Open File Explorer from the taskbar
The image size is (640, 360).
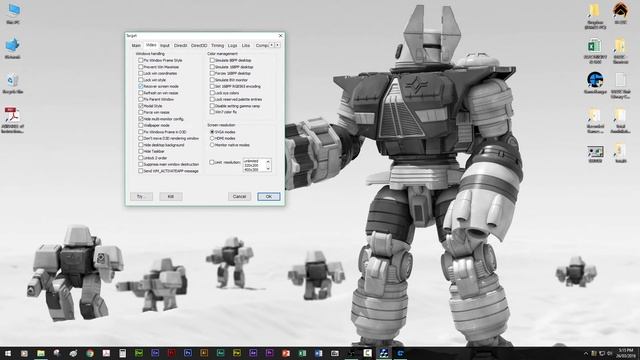tap(41, 353)
